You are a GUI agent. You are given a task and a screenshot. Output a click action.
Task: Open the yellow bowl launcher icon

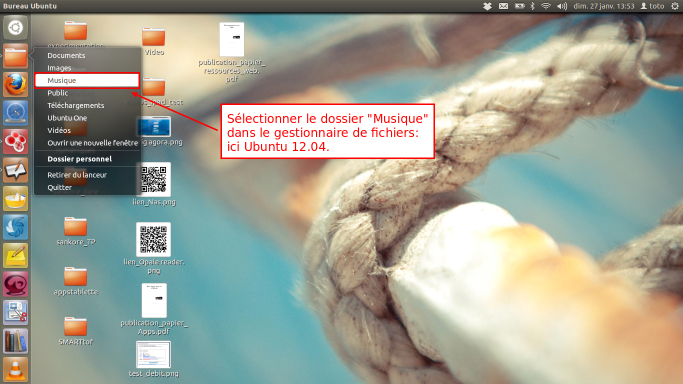coord(15,199)
